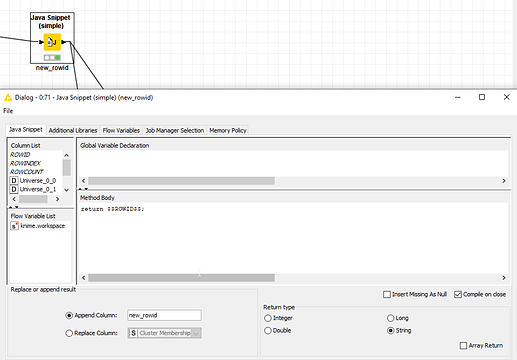Click Method Body scroll right arrow
This screenshot has height=360, width=517.
point(504,278)
